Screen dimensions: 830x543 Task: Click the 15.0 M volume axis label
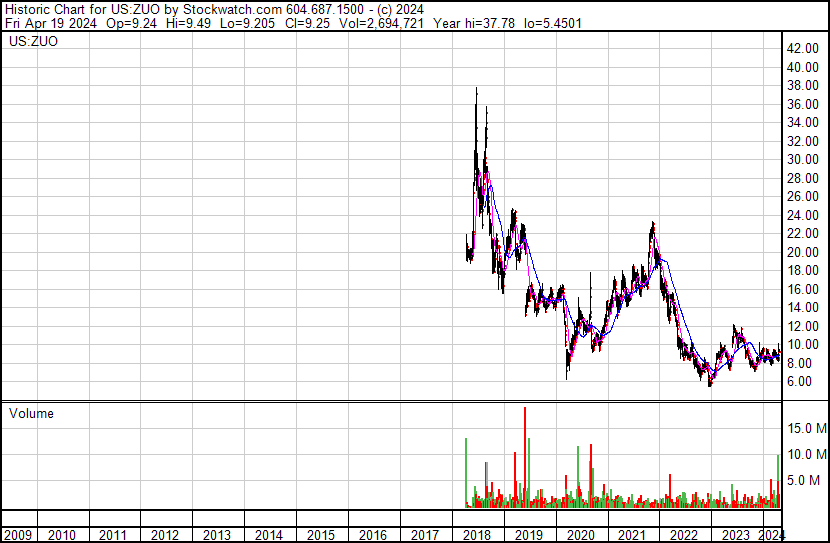click(806, 428)
